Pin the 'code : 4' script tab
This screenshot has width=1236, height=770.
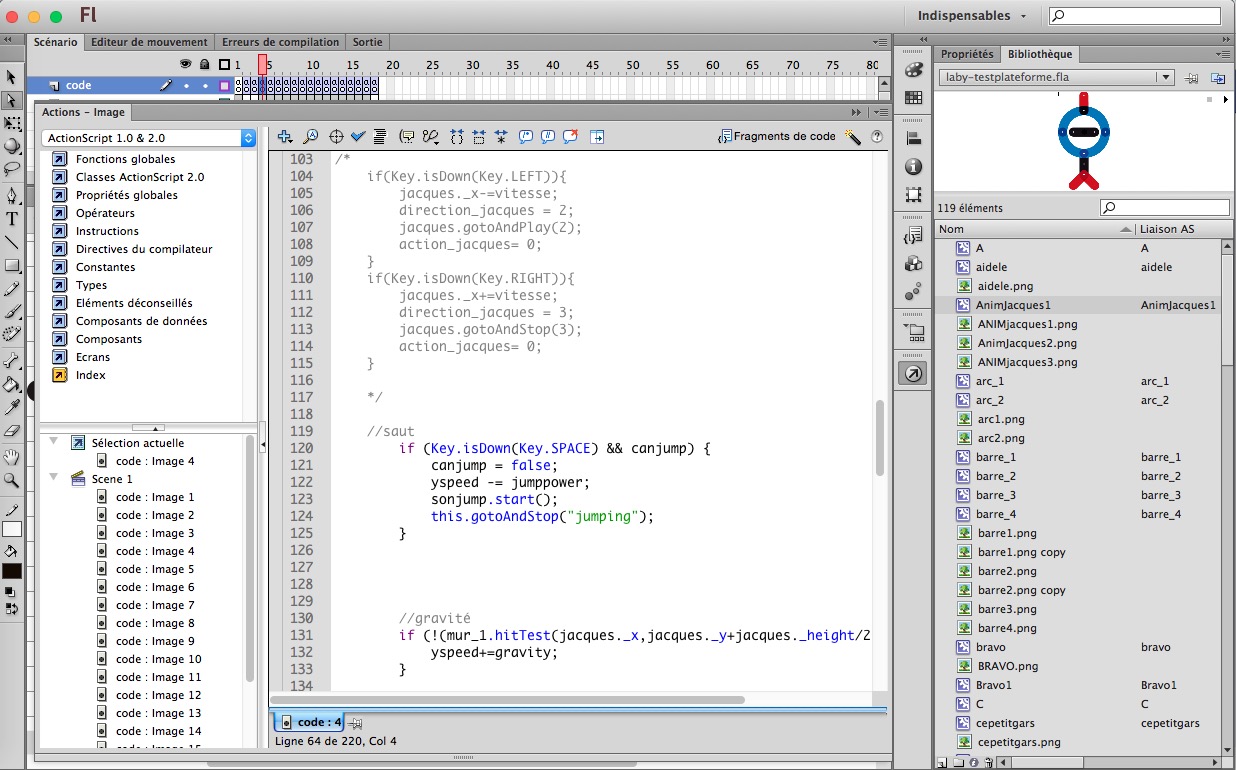coord(356,722)
